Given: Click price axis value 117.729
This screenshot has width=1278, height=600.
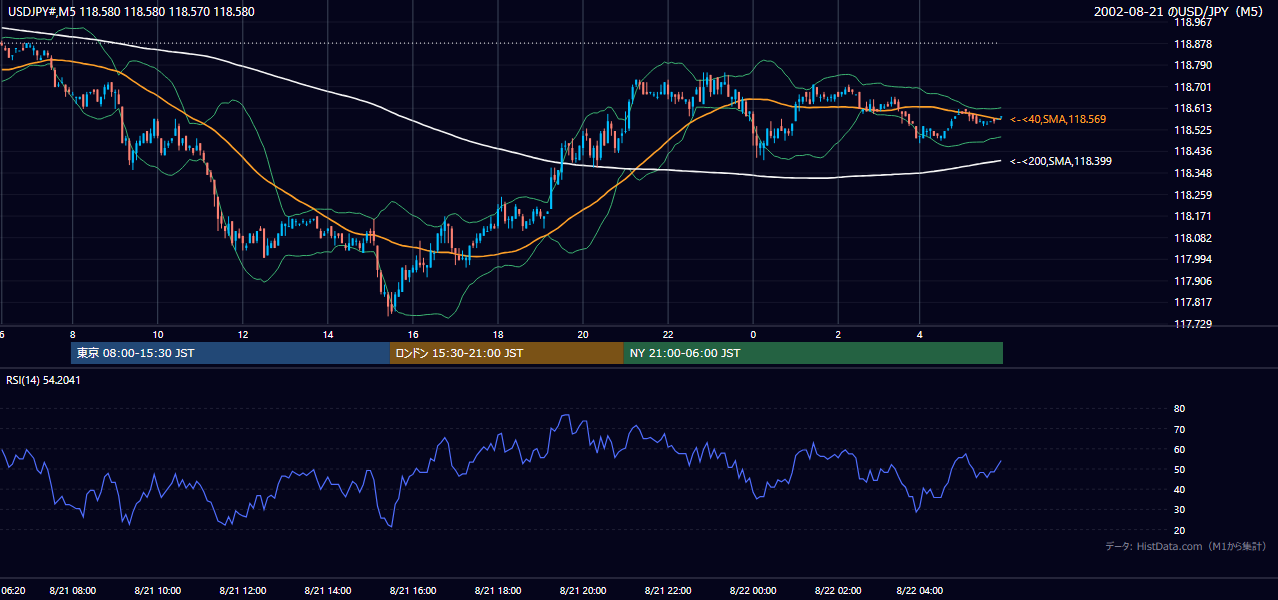Looking at the screenshot, I should [1192, 324].
